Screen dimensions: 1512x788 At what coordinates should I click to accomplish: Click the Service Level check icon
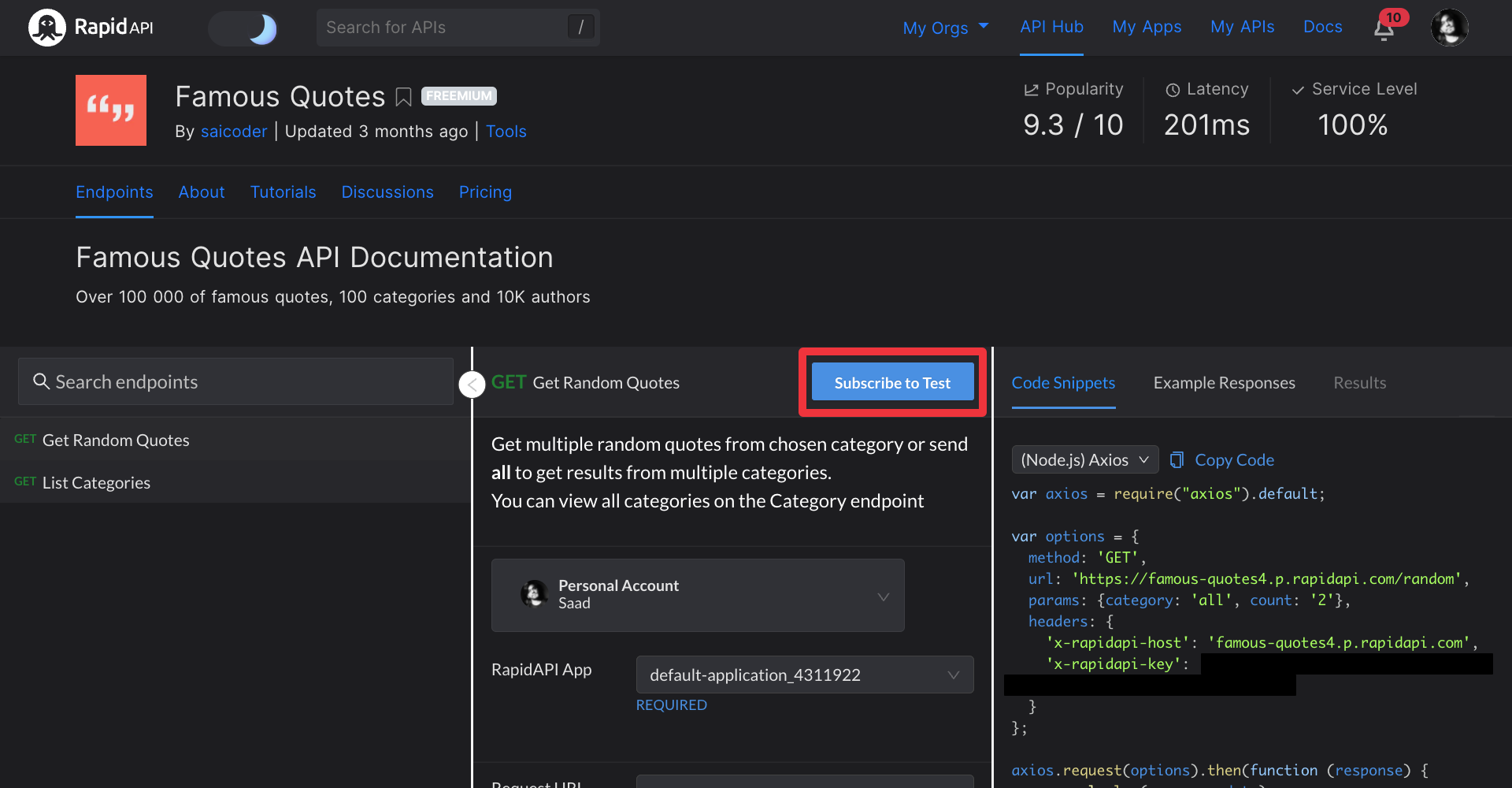click(1298, 90)
